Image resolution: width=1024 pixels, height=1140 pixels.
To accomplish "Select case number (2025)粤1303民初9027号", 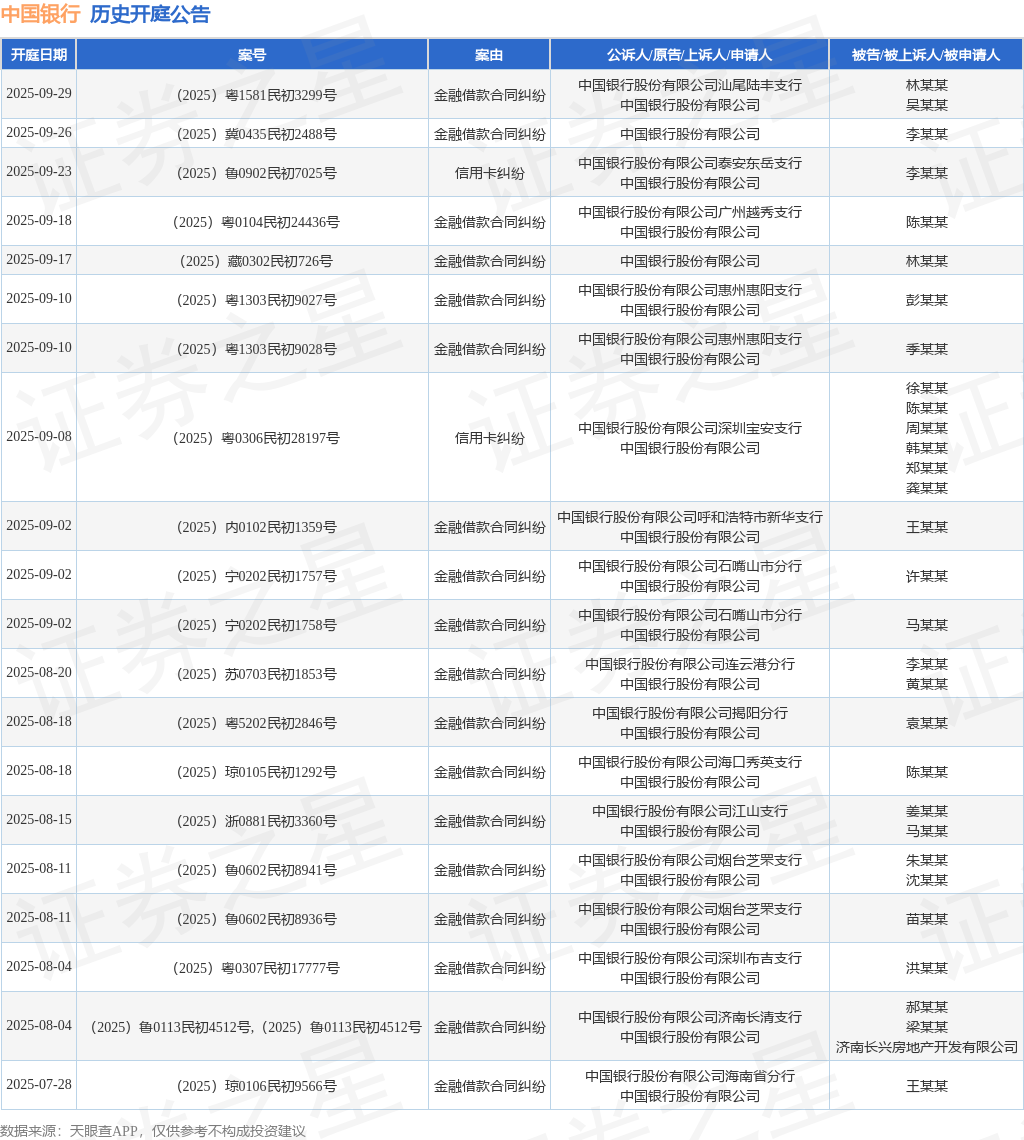I will [256, 301].
